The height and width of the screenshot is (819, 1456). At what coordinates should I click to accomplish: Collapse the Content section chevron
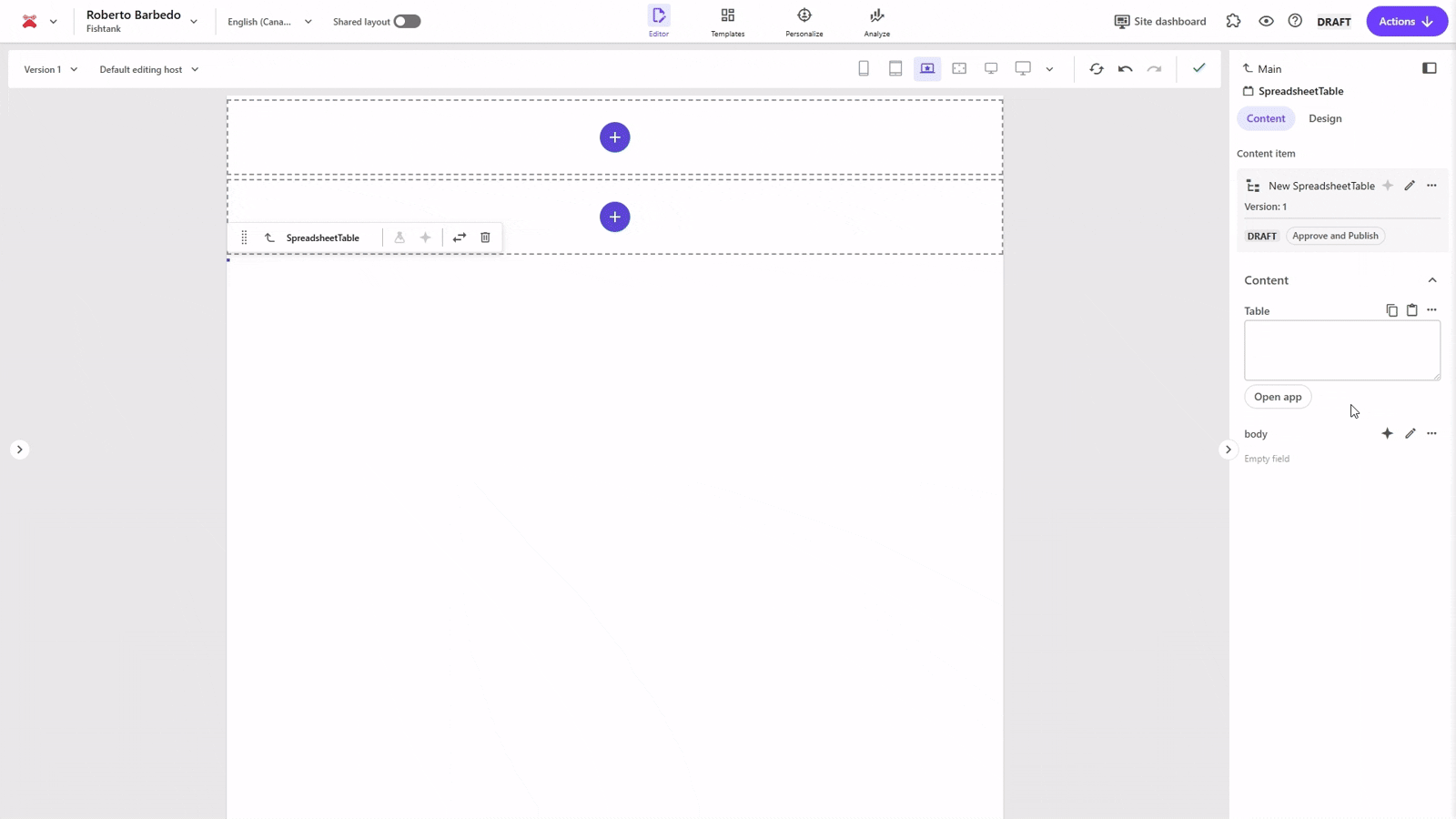(x=1431, y=280)
